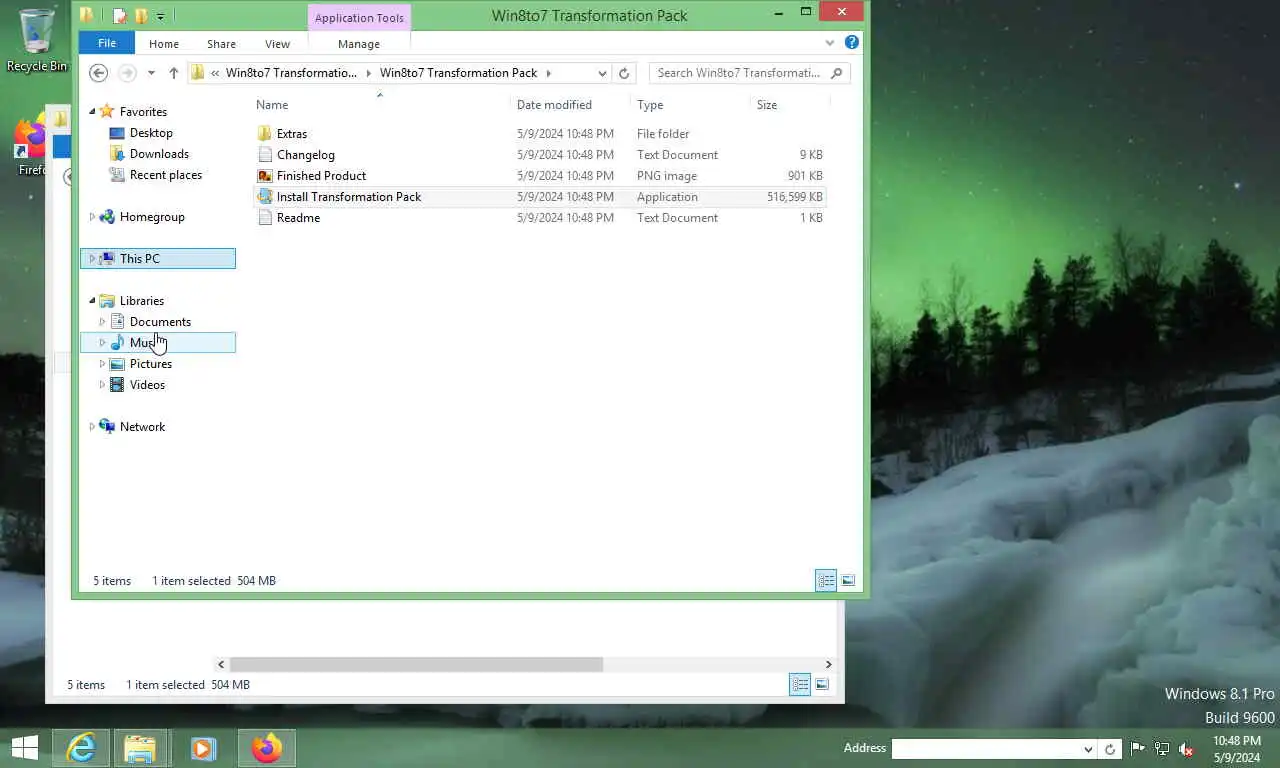Click the Back navigation arrow
Viewport: 1280px width, 768px height.
point(98,73)
